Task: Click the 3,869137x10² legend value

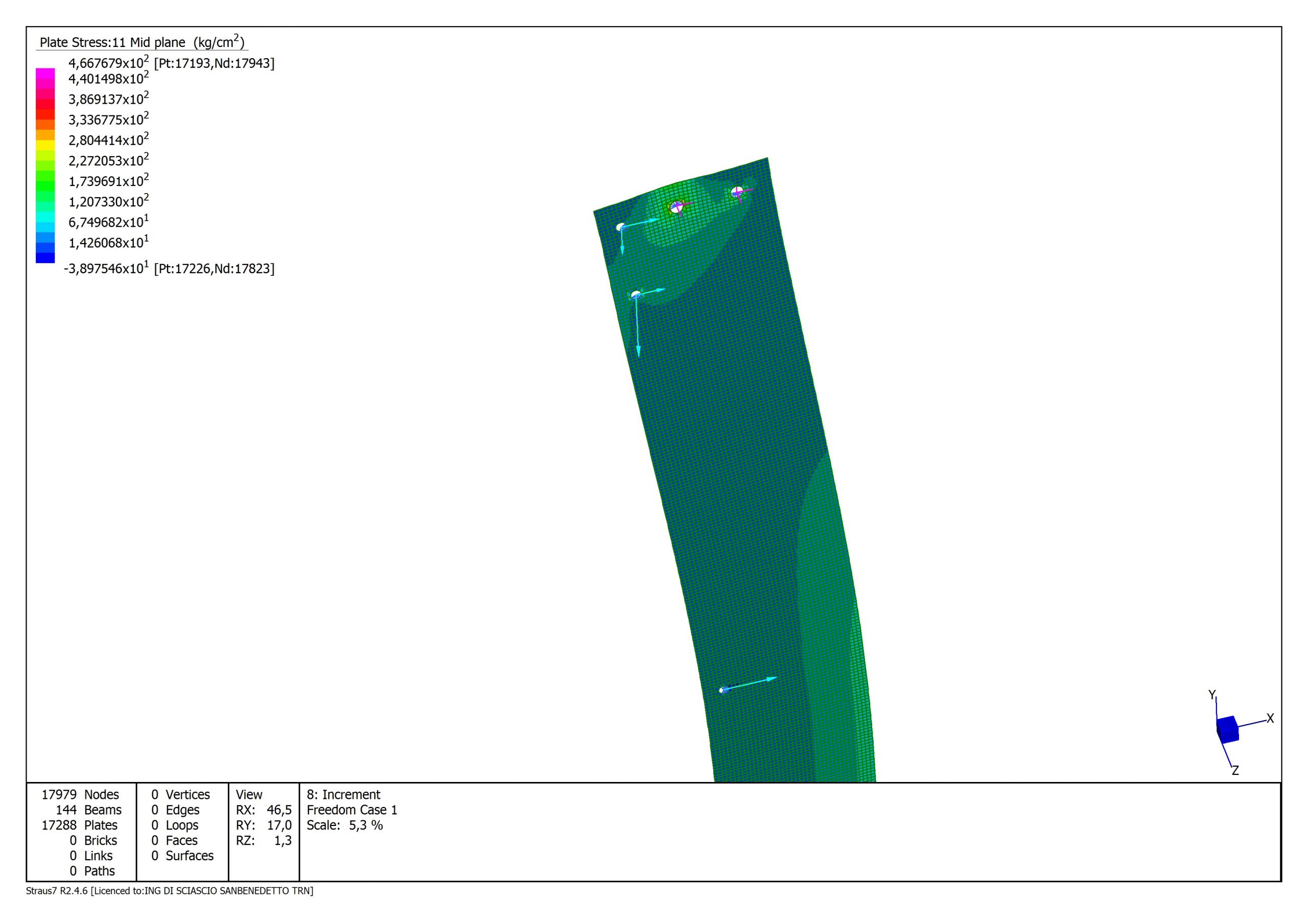Action: point(109,99)
